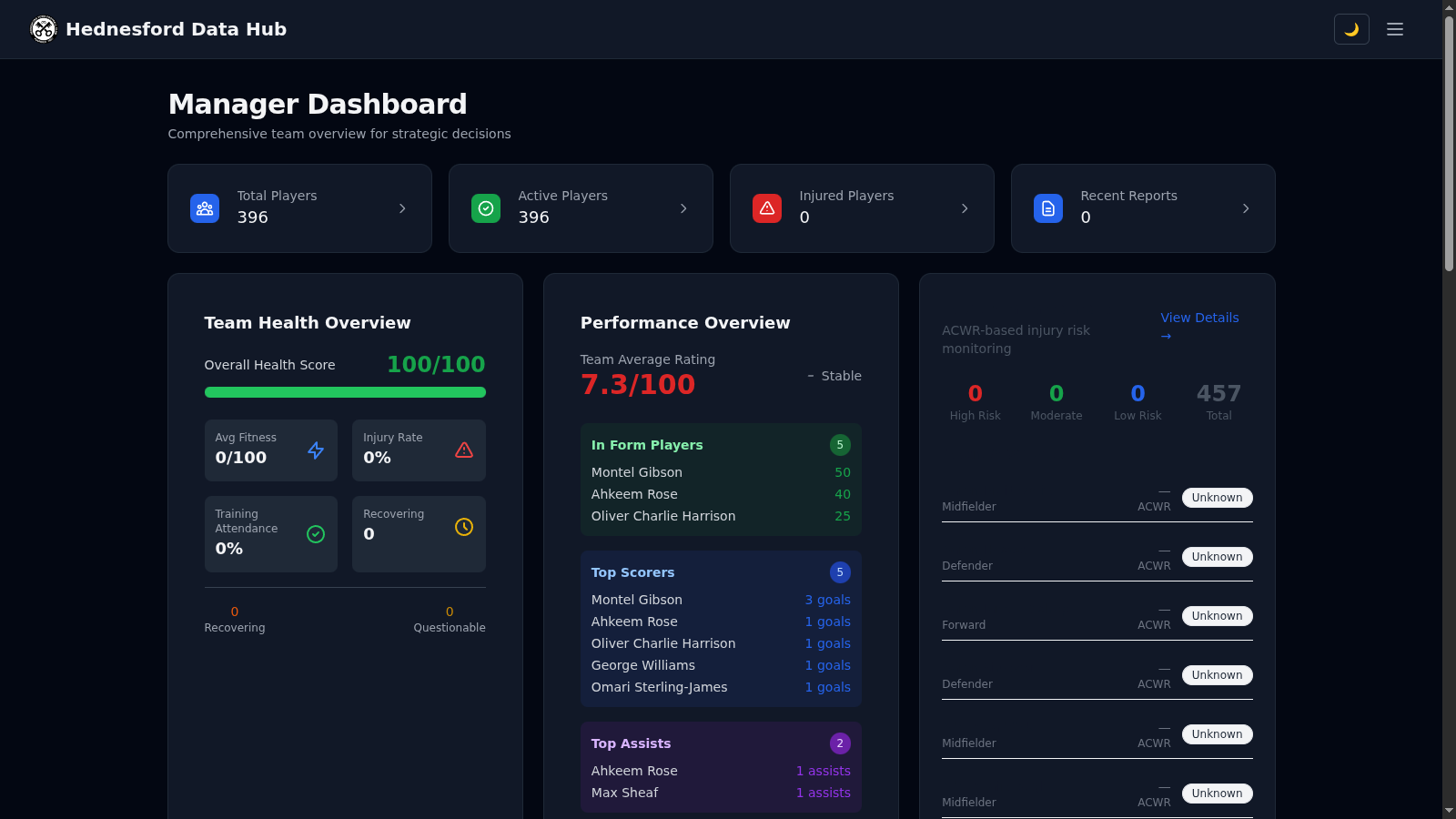Select Montel Gibson in In Form Players
This screenshot has width=1456, height=819.
637,472
